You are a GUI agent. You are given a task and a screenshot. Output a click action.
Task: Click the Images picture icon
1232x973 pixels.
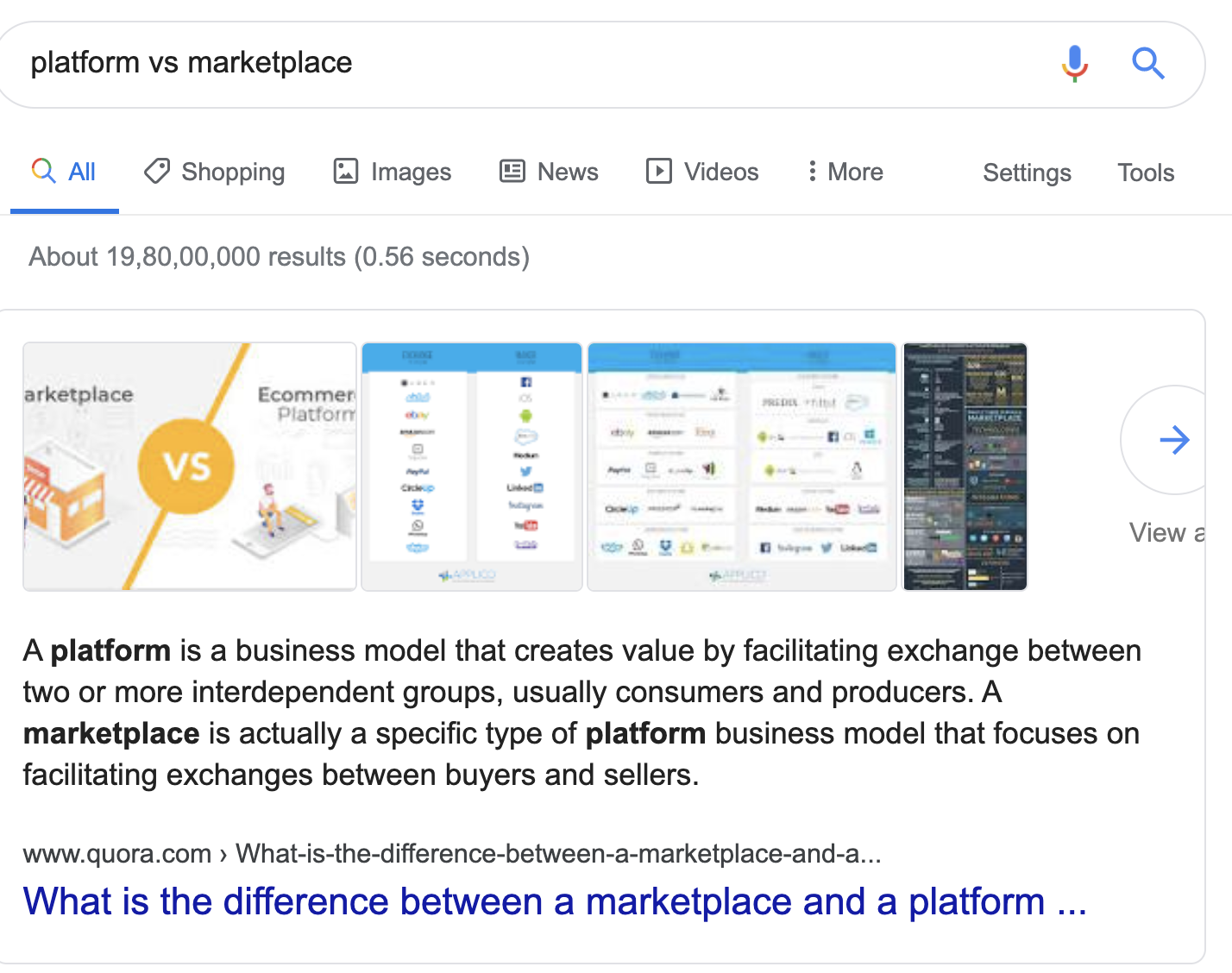[x=345, y=172]
